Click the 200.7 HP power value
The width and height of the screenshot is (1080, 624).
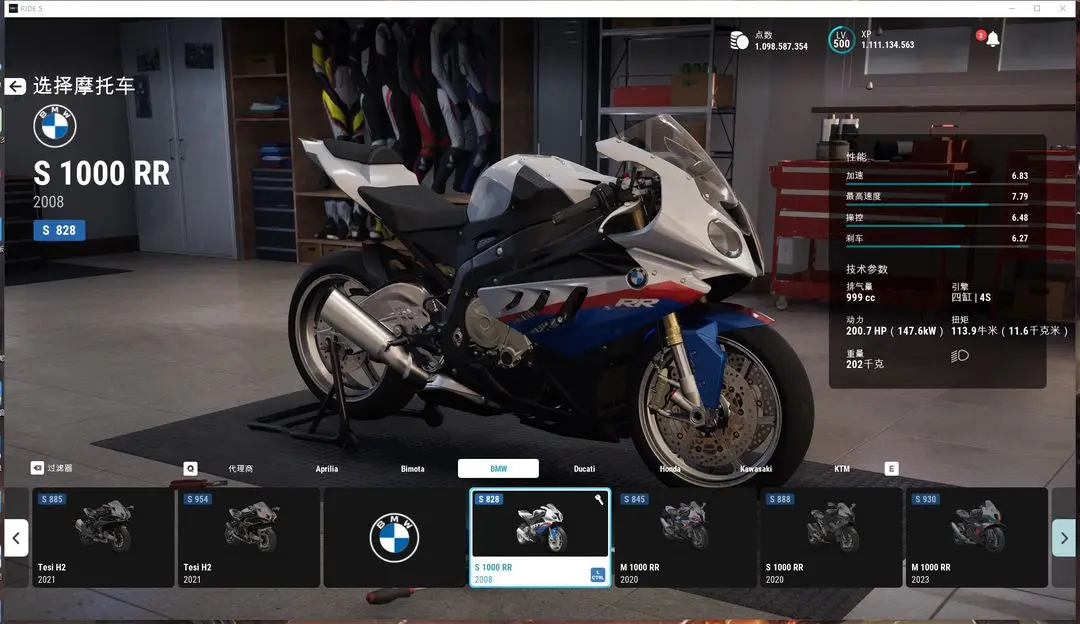895,331
